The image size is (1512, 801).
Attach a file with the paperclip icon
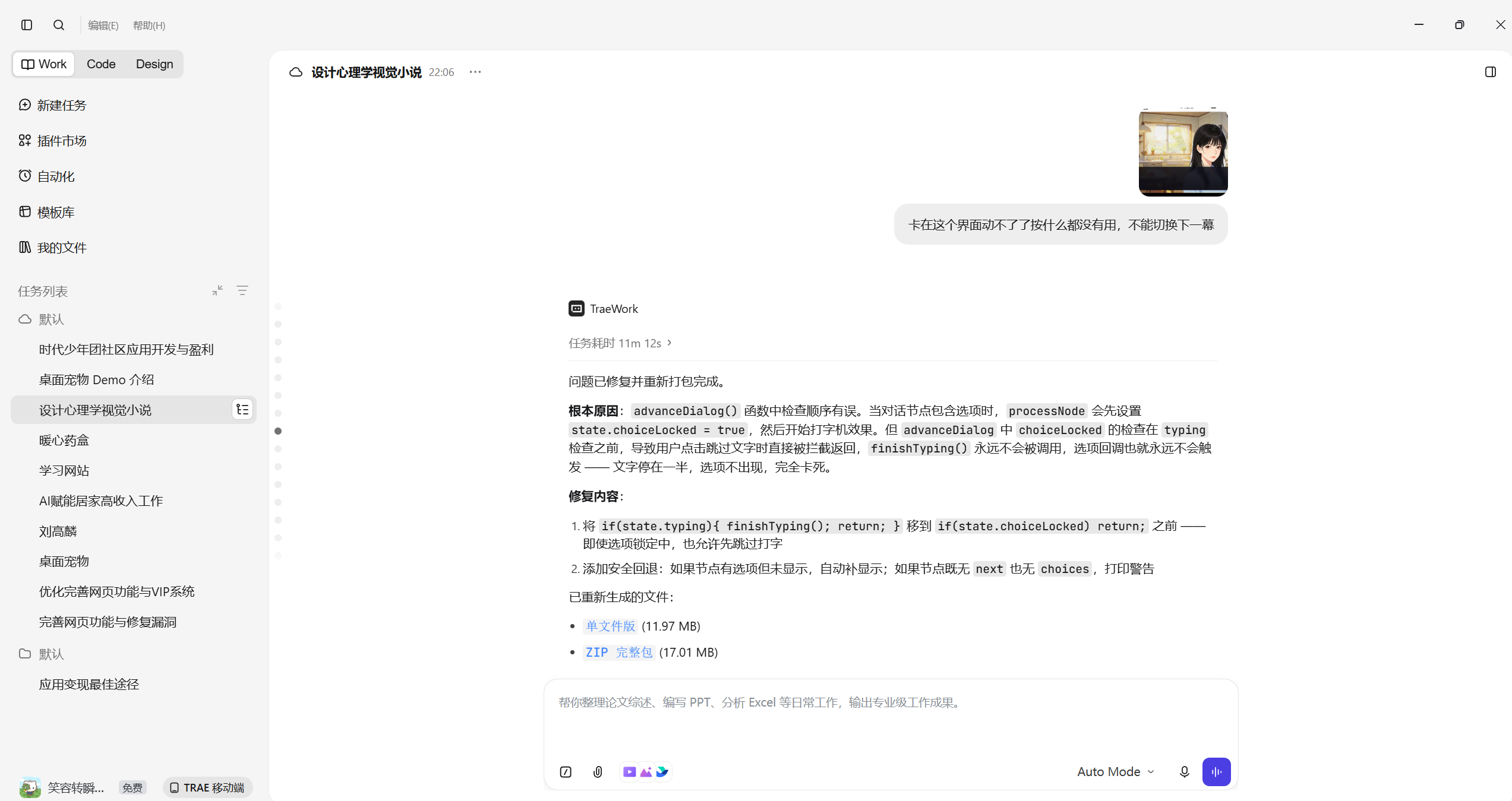598,771
